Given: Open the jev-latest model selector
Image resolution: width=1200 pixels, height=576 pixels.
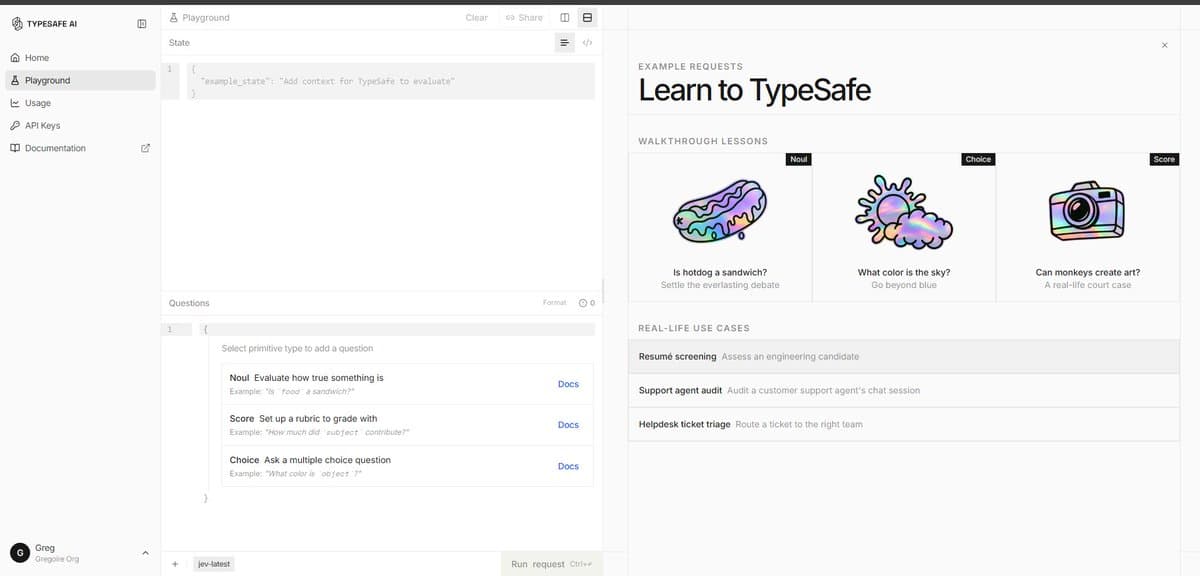Looking at the screenshot, I should pyautogui.click(x=214, y=564).
